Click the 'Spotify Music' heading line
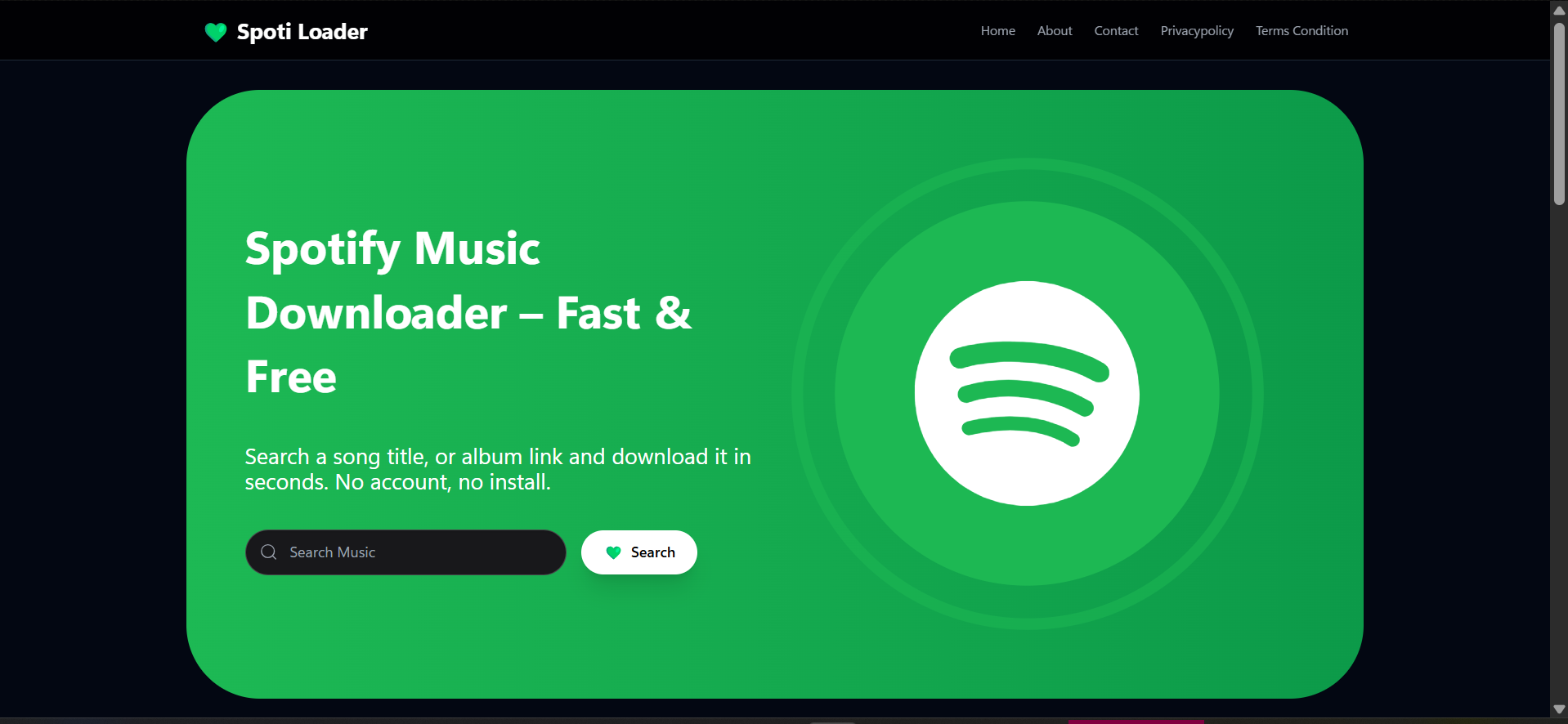This screenshot has width=1568, height=724. (x=392, y=248)
